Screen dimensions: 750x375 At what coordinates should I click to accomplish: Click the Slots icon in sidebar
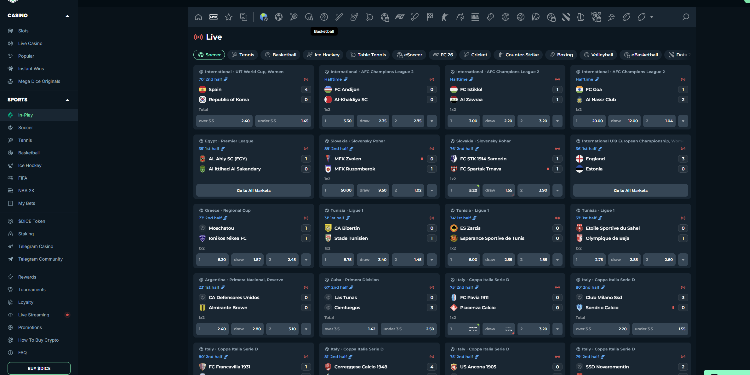(x=11, y=31)
